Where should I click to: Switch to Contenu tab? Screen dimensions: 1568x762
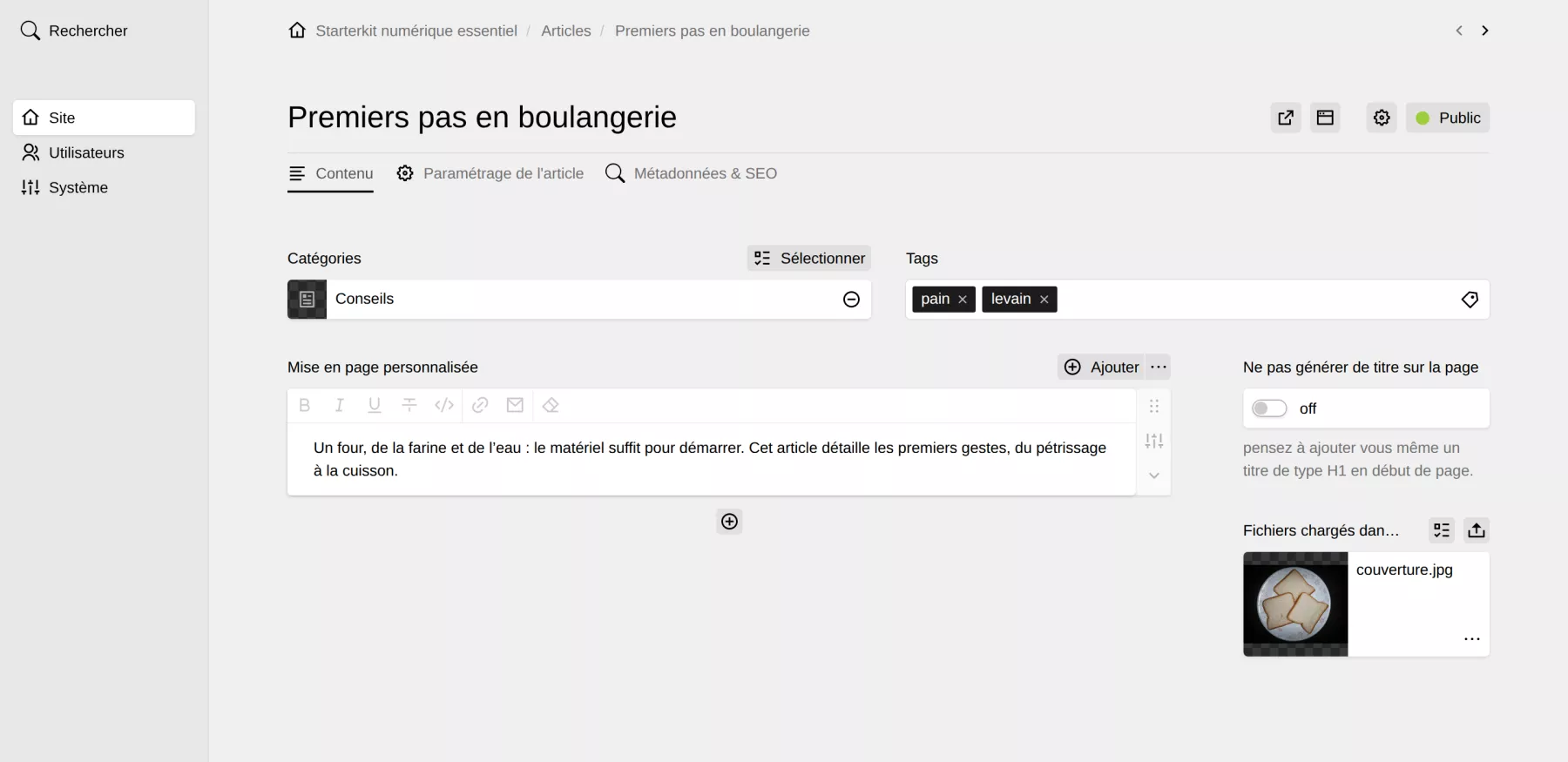point(330,173)
